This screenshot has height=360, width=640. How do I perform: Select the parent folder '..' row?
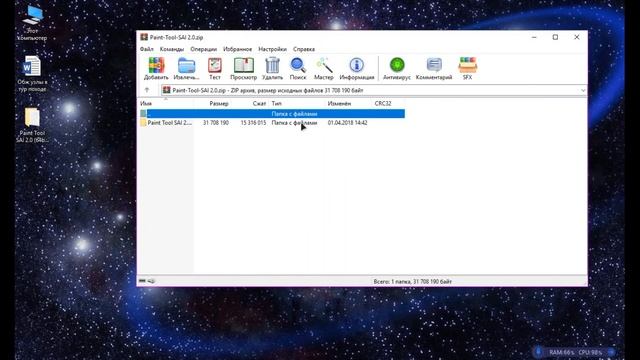[272, 113]
